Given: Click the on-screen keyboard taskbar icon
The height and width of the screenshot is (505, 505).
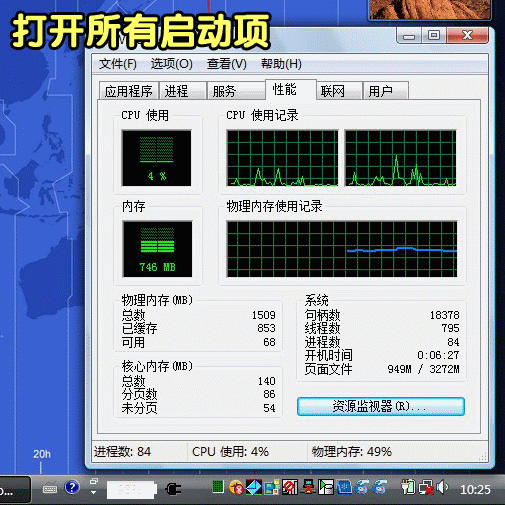Looking at the screenshot, I should pyautogui.click(x=50, y=489).
